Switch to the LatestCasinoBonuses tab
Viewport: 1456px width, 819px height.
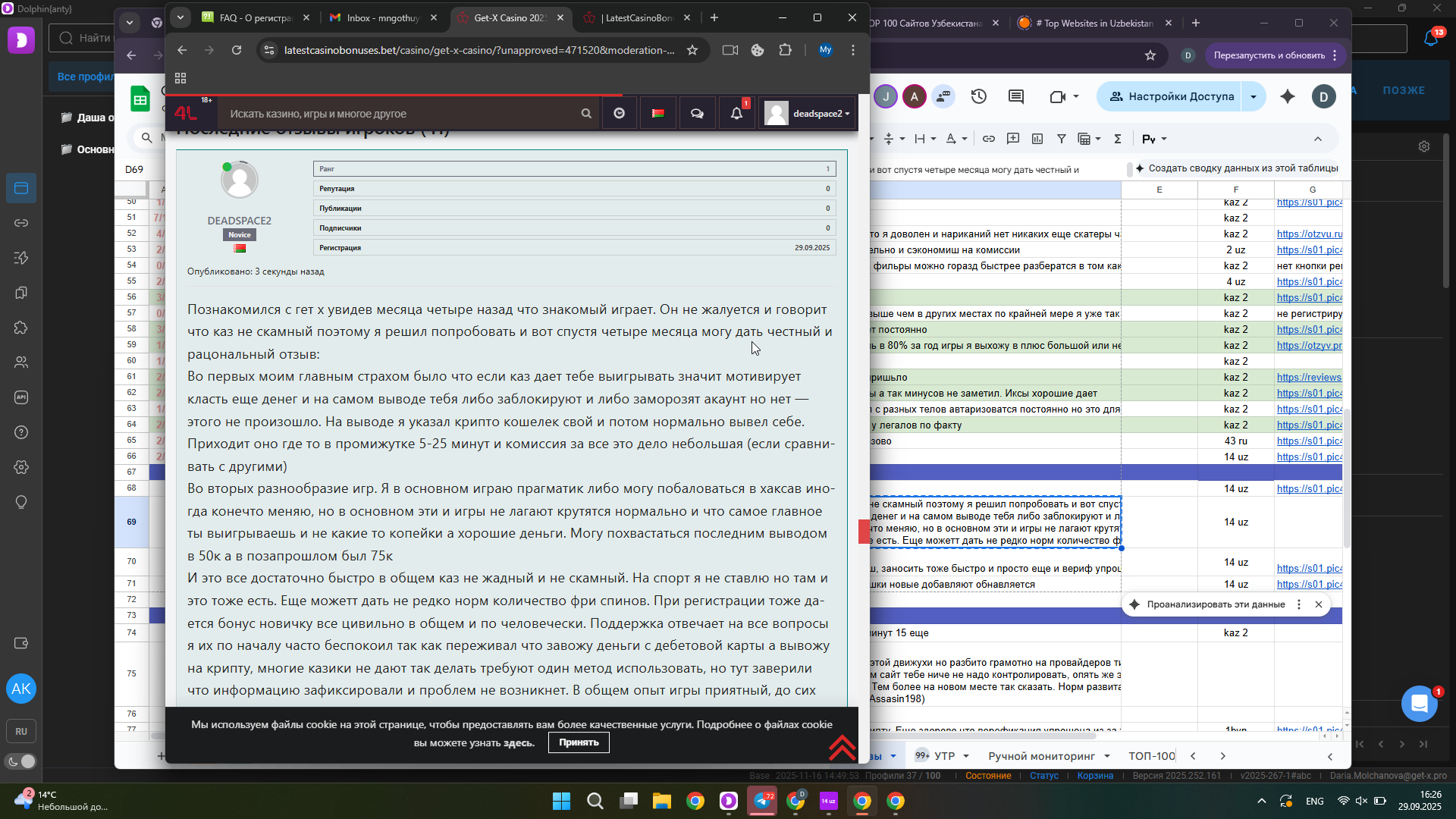638,17
